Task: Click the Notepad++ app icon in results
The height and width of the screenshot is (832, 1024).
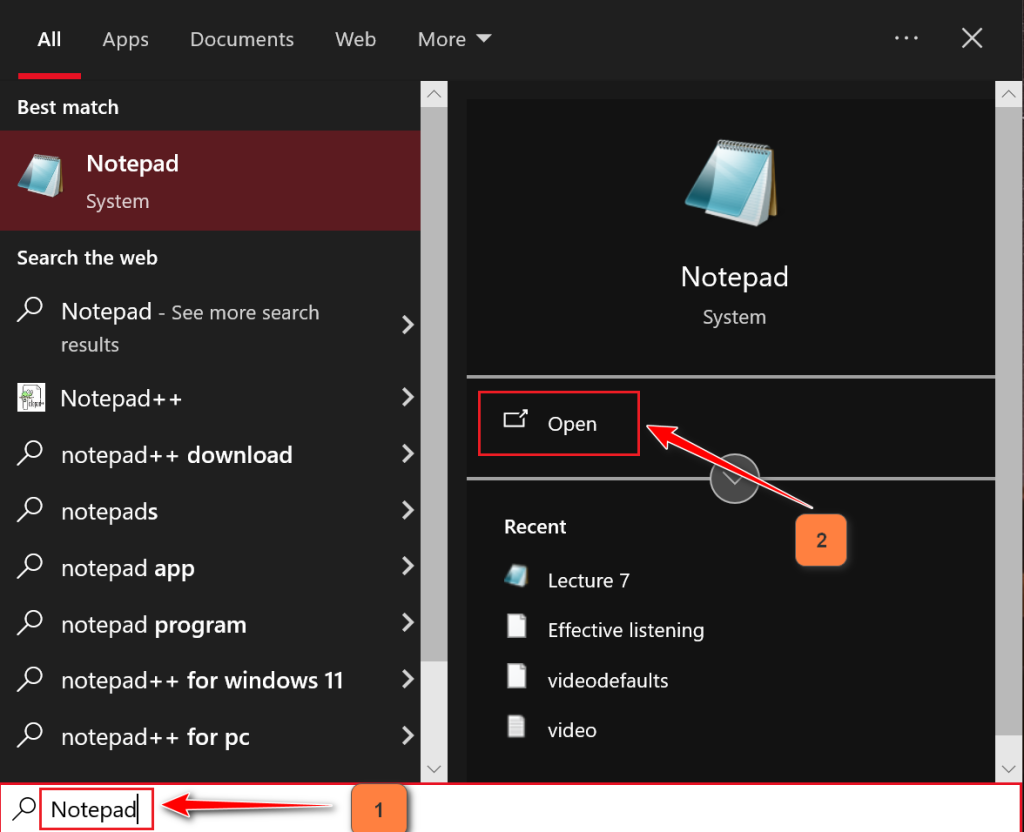Action: [32, 398]
